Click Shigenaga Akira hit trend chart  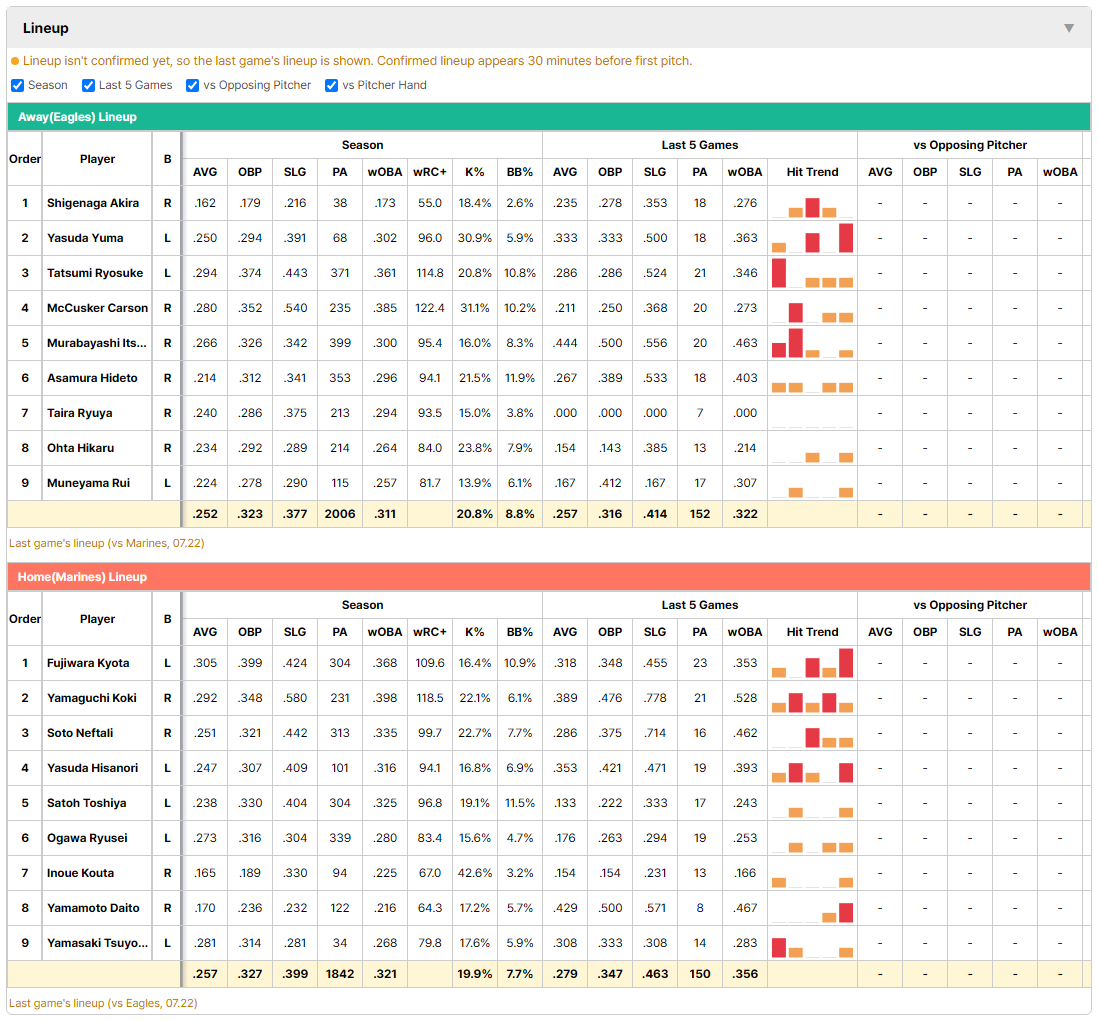click(x=812, y=203)
